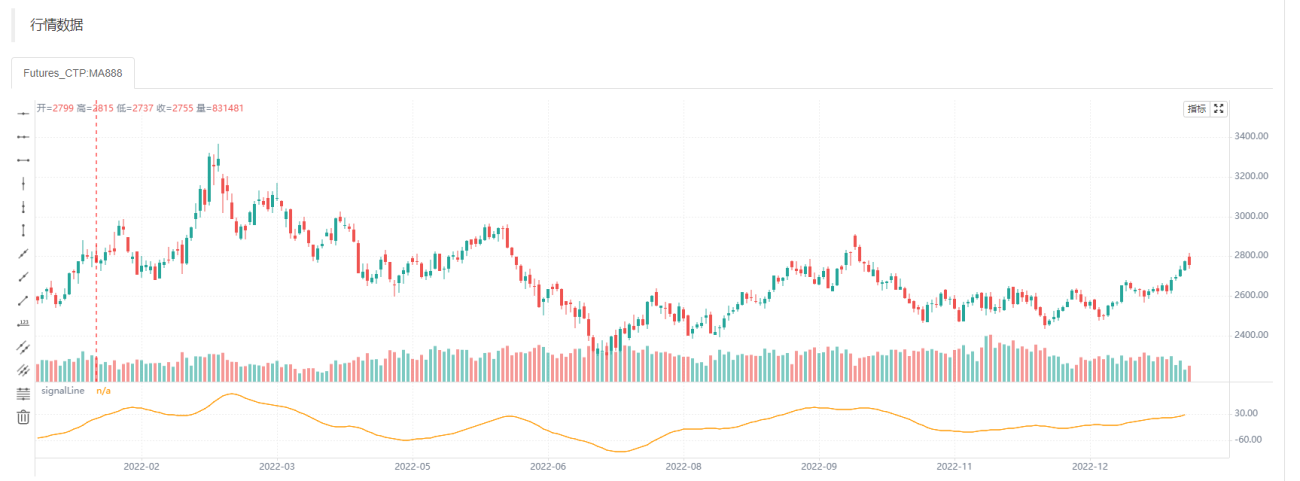Click the 开=2799 open price readout

point(55,108)
